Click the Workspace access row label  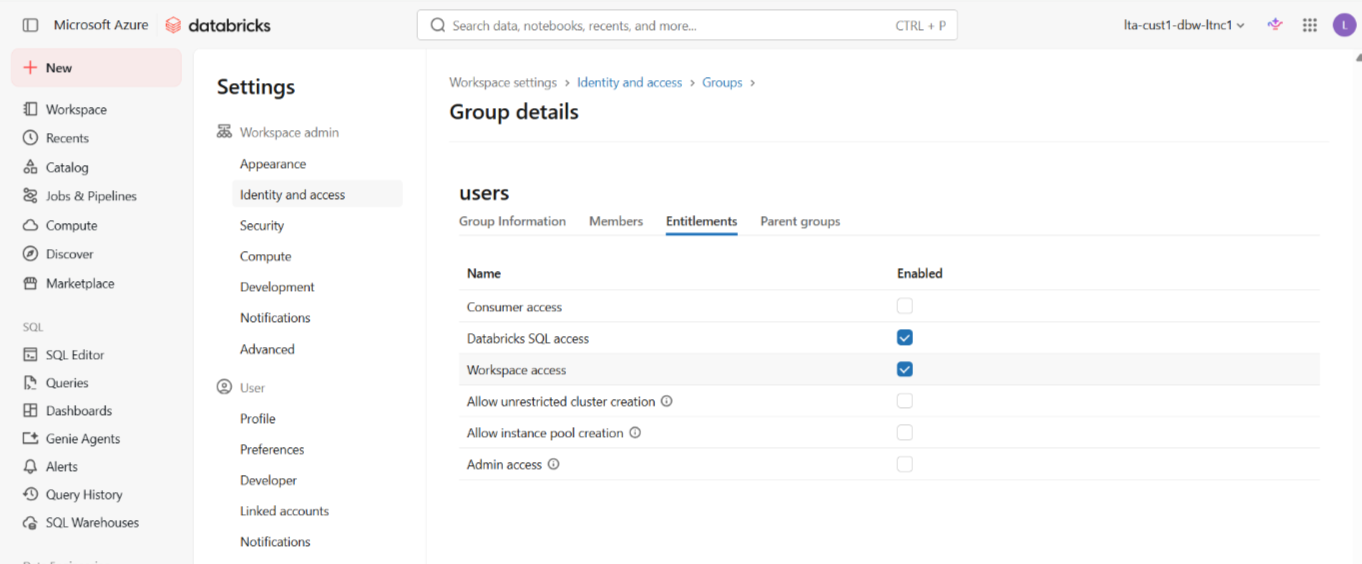click(516, 370)
